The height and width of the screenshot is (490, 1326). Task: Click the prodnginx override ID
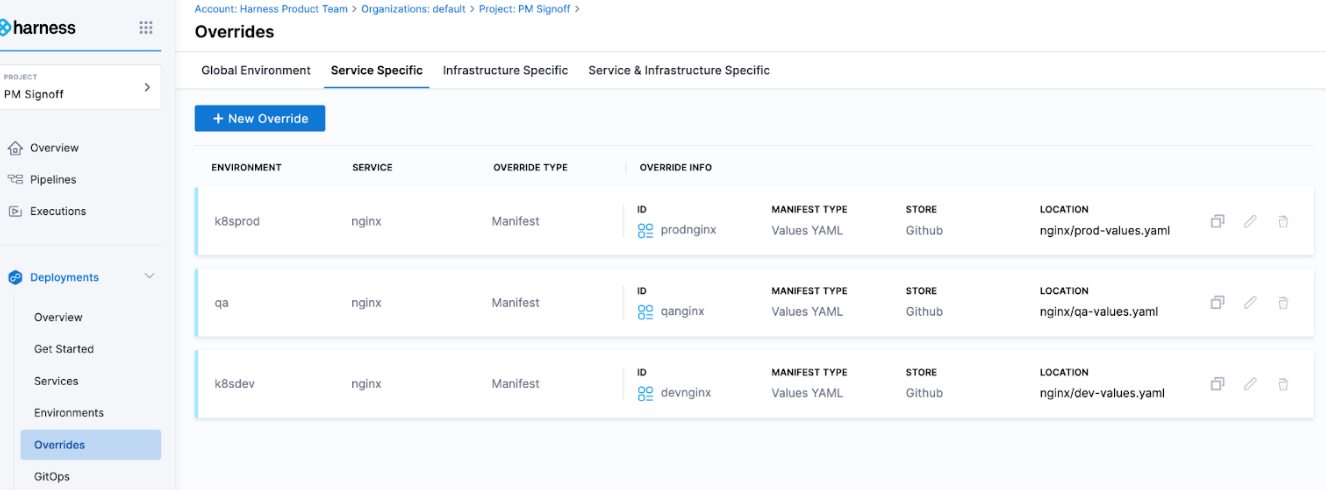pyautogui.click(x=688, y=230)
